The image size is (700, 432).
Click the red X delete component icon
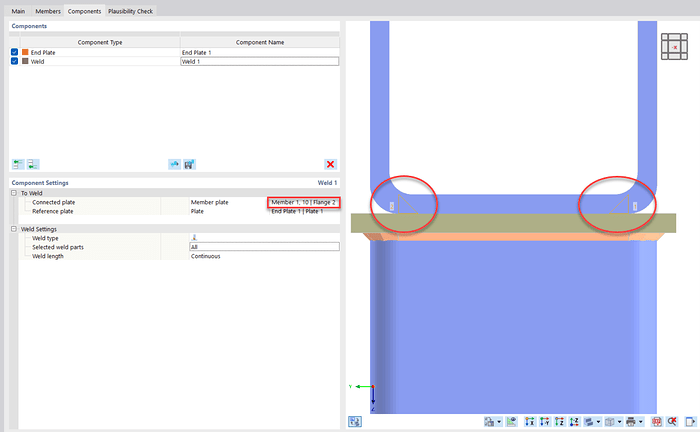[x=330, y=164]
